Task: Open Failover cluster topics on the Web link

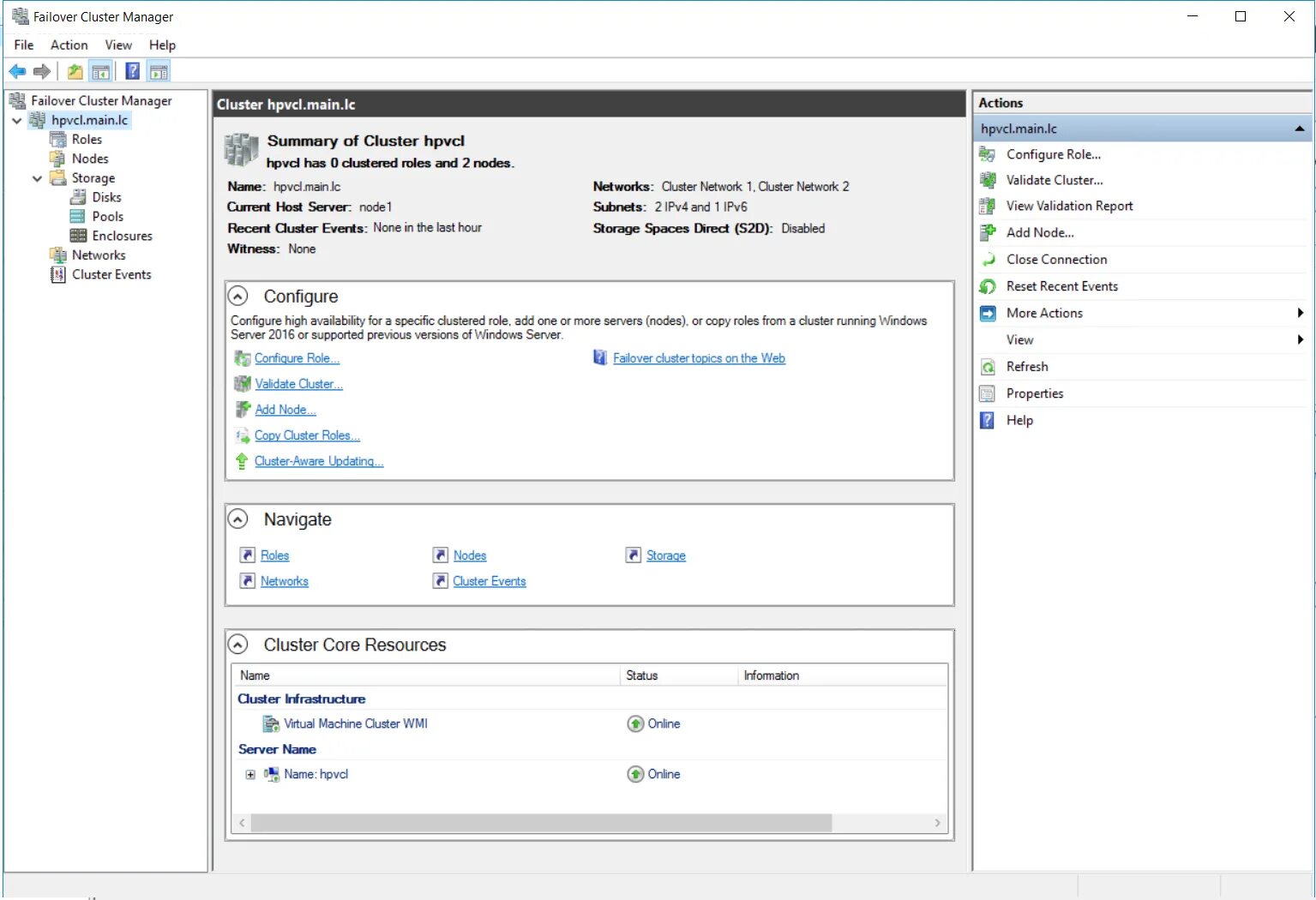Action: pyautogui.click(x=699, y=358)
